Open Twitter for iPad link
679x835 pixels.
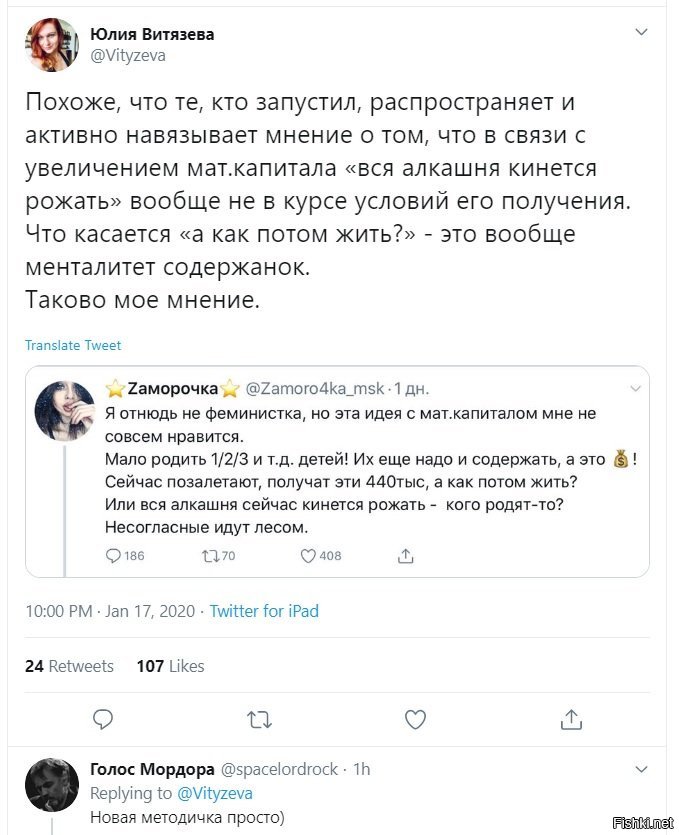(264, 611)
